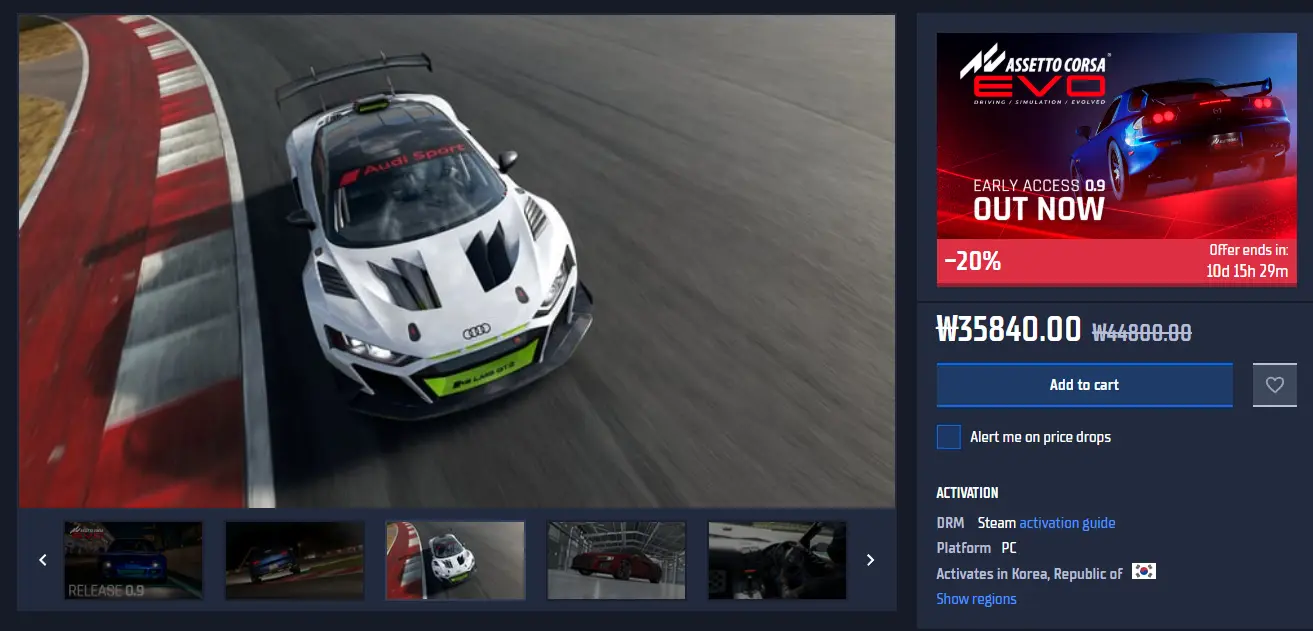Click the DRM Steam text
The image size is (1313, 631).
click(x=976, y=523)
